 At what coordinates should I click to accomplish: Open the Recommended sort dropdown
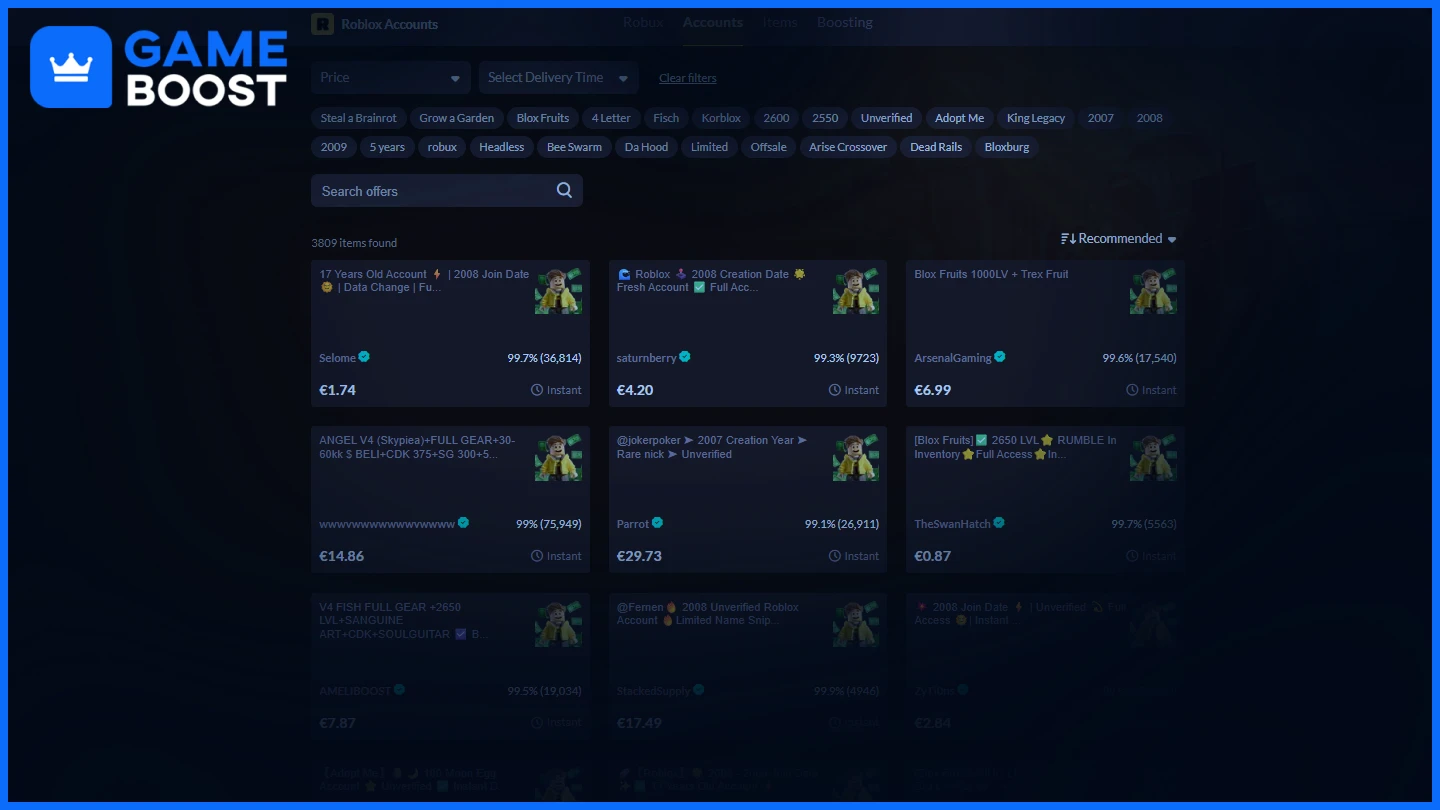point(1119,239)
